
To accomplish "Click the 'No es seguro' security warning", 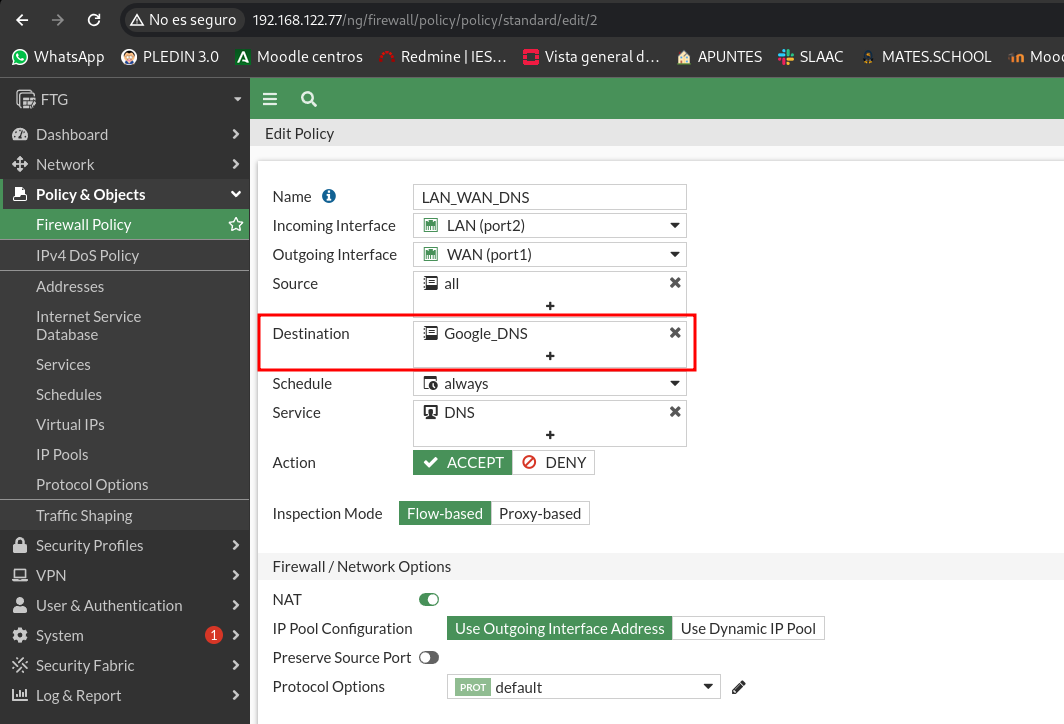I will 183,20.
